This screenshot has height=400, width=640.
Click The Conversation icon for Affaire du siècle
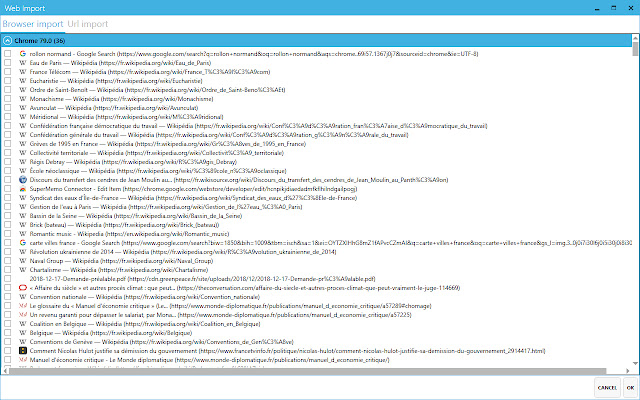pyautogui.click(x=23, y=288)
